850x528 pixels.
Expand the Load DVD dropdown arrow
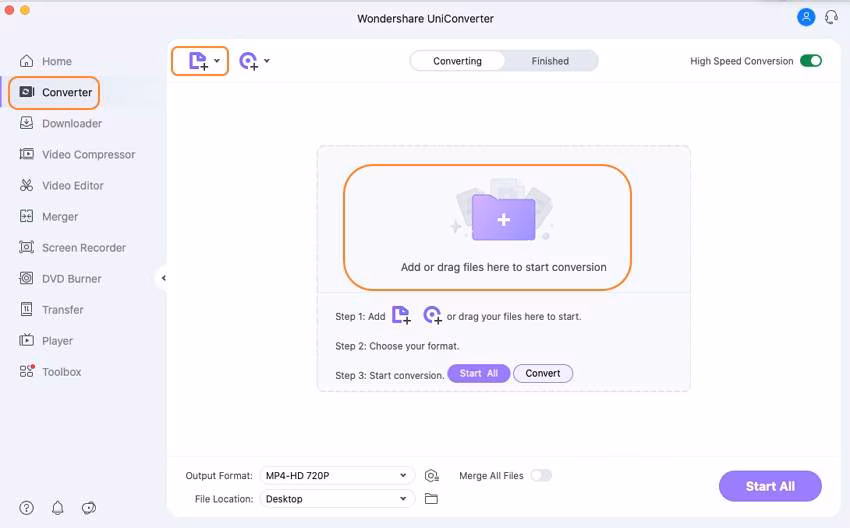coord(267,61)
